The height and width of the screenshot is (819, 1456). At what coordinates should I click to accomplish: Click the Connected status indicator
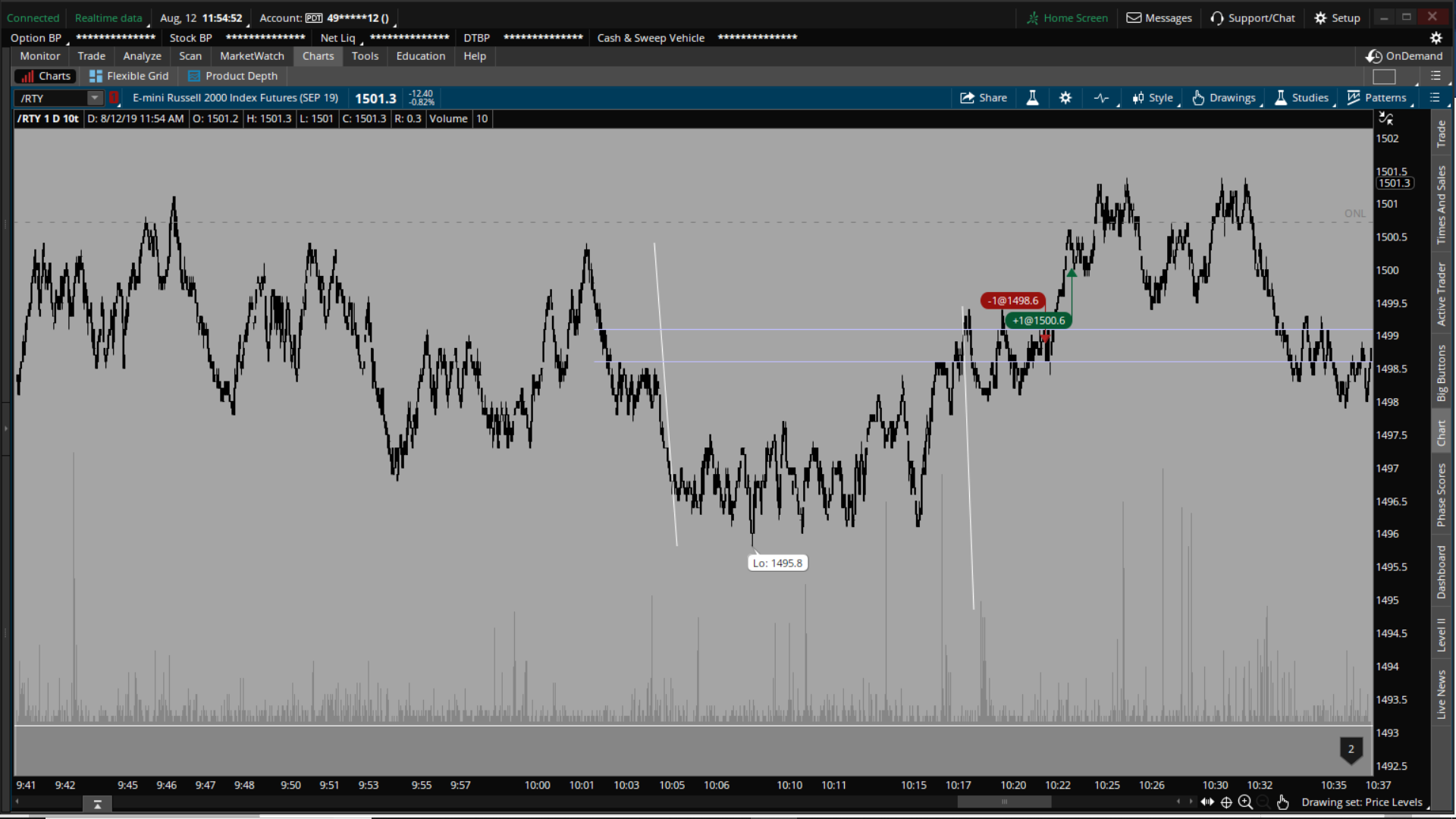coord(33,18)
